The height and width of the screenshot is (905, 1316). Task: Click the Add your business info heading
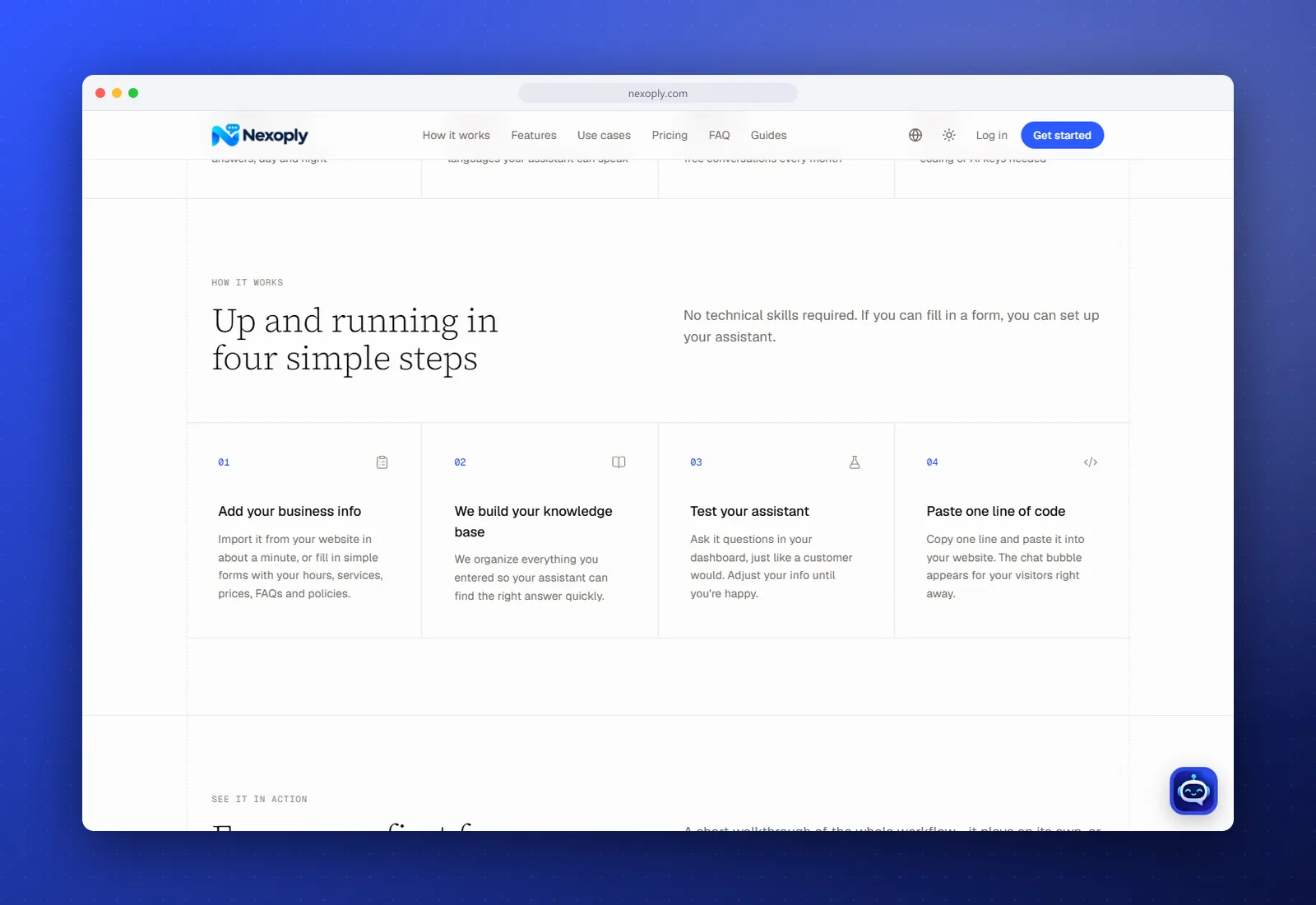pyautogui.click(x=290, y=511)
